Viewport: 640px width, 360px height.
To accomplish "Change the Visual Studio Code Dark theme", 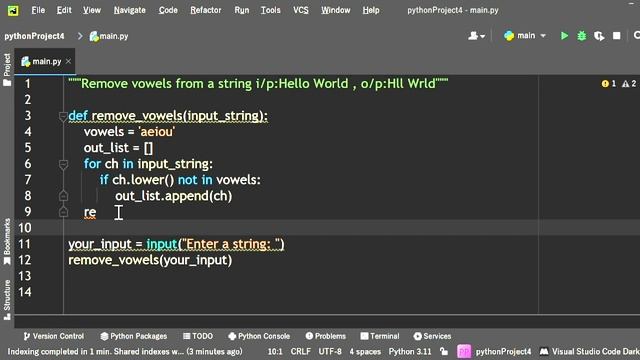I will [x=589, y=351].
